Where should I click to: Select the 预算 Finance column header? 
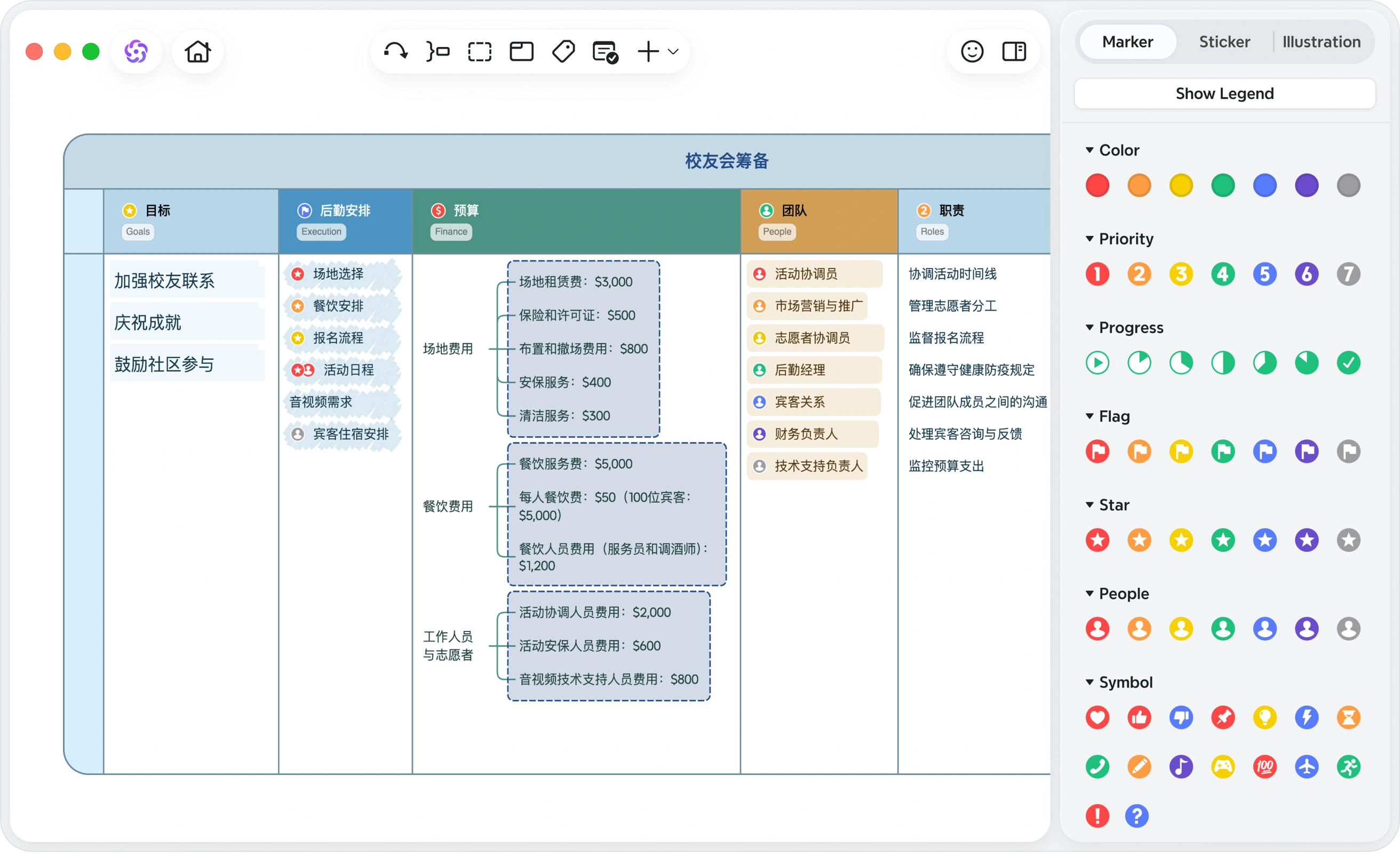point(576,221)
